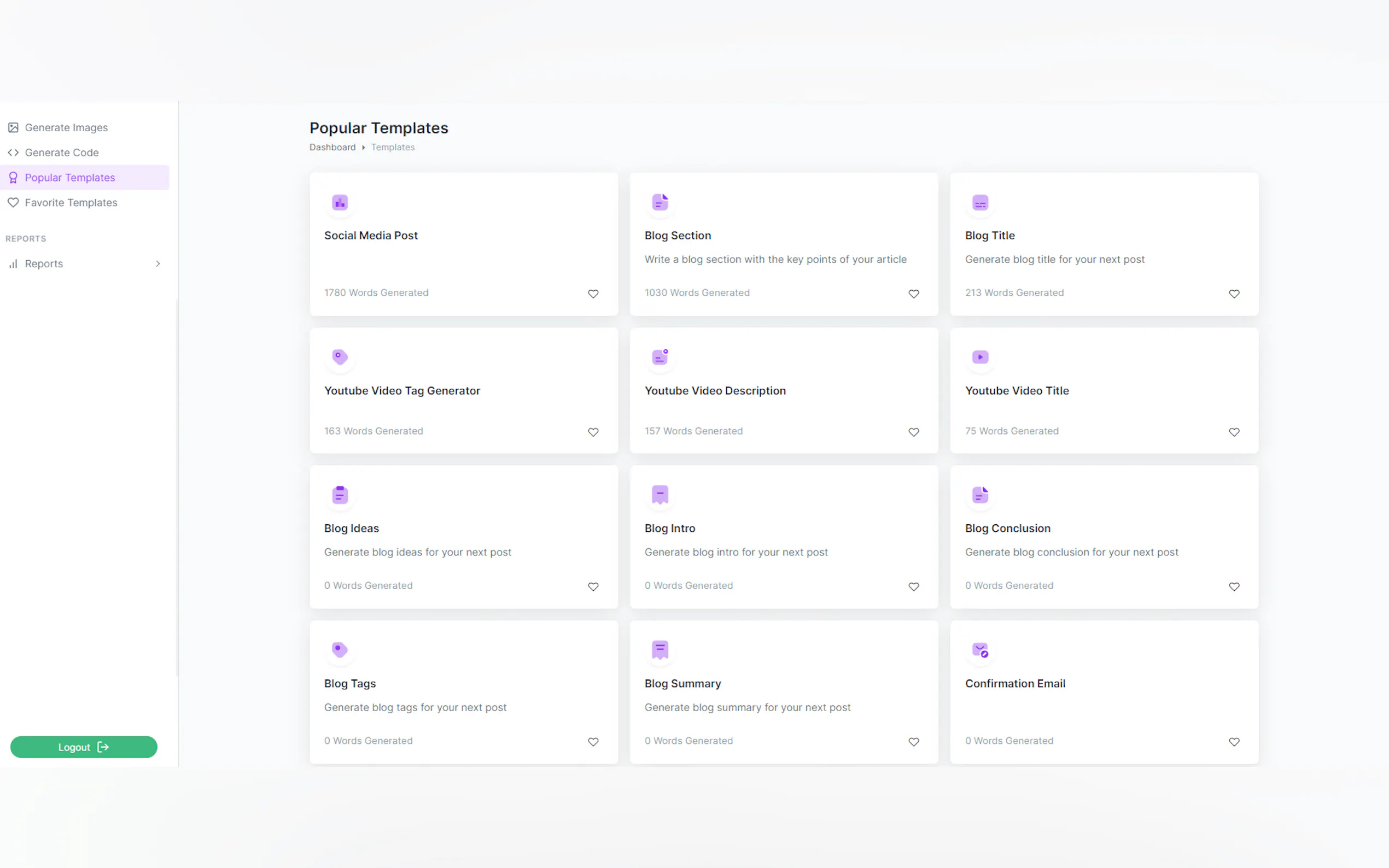Screen dimensions: 1389x868
Task: Click the Blog Summary bookmark icon
Action: [x=660, y=650]
